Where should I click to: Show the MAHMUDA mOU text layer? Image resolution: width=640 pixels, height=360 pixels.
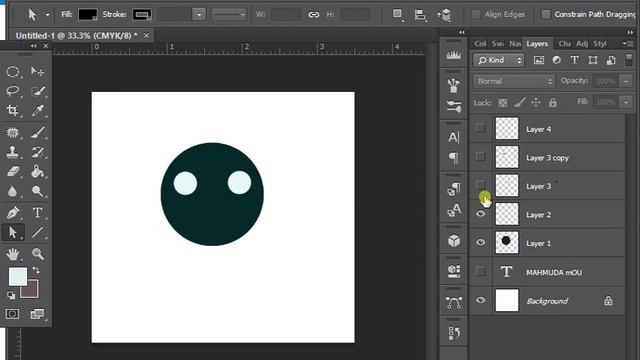pos(480,271)
